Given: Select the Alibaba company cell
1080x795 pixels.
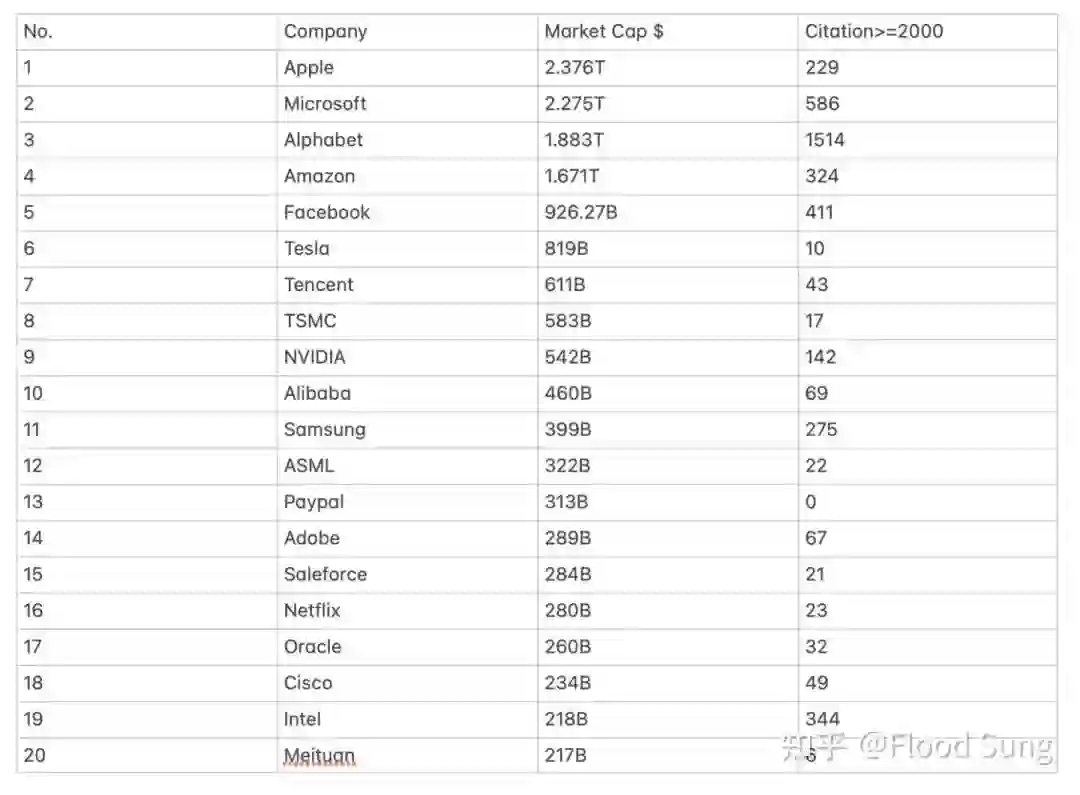Looking at the screenshot, I should (x=317, y=393).
